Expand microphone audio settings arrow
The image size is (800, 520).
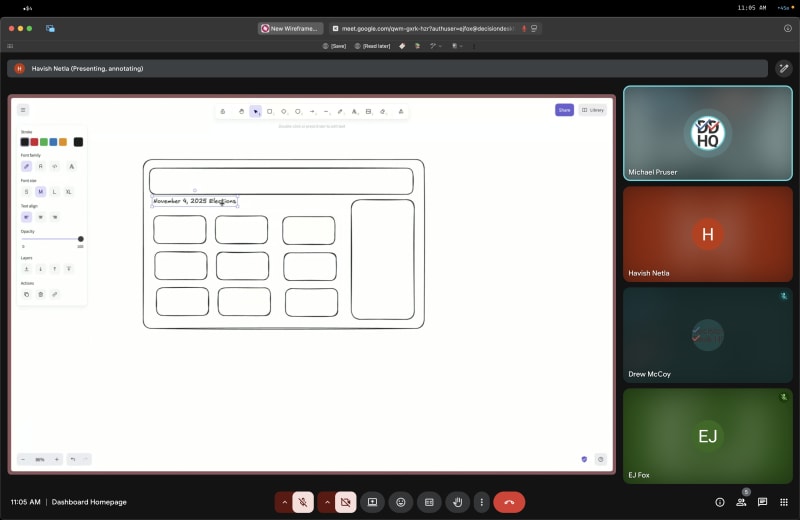click(x=284, y=502)
